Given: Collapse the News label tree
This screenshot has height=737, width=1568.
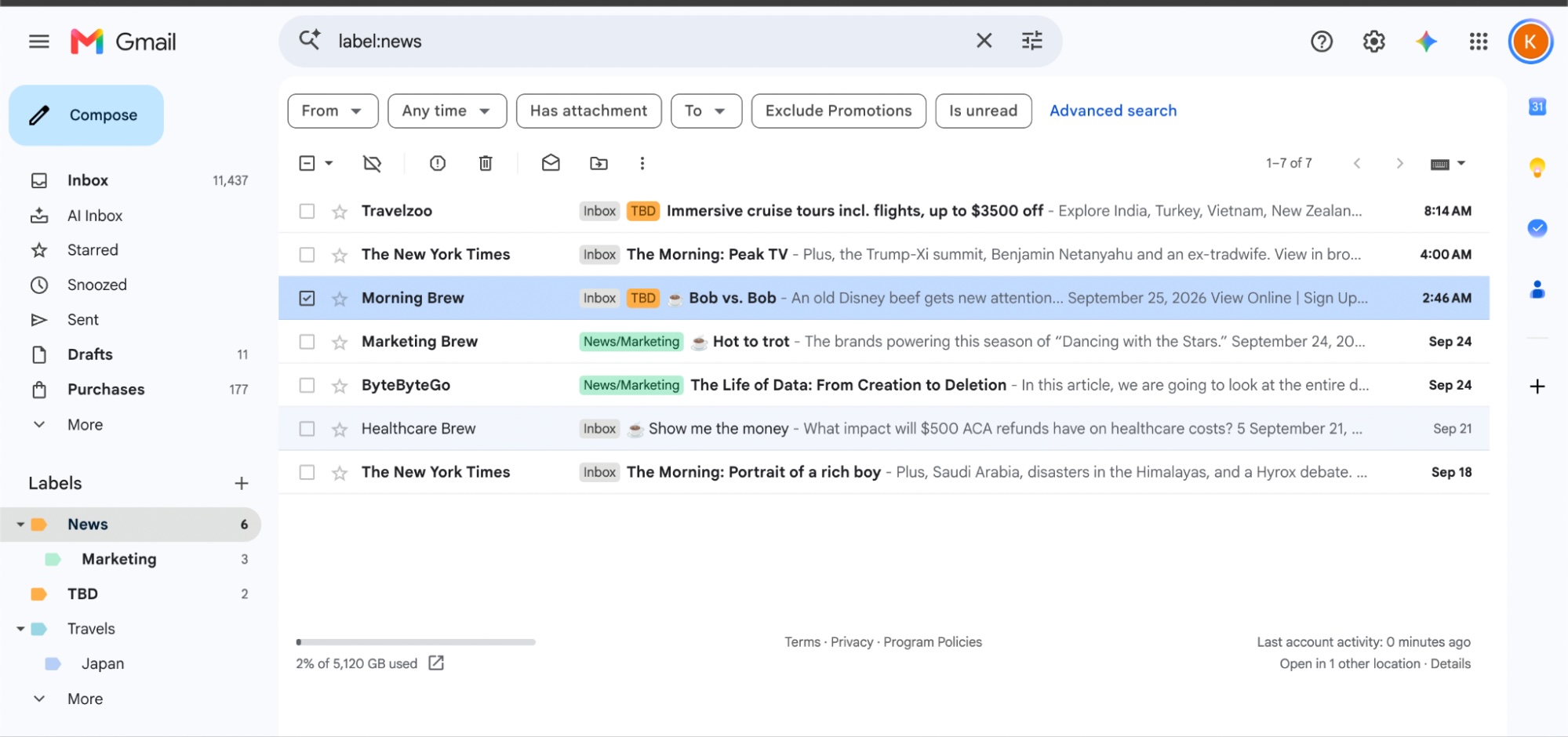Looking at the screenshot, I should coord(20,525).
